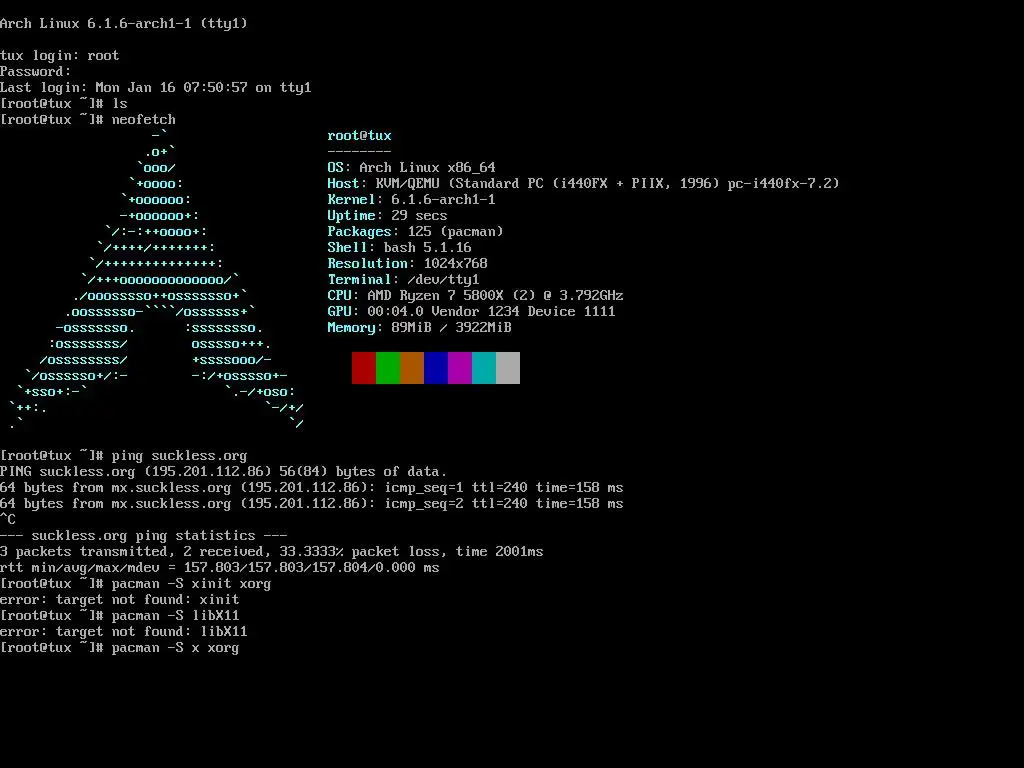1024x768 pixels.
Task: Click the 'Arch Linux 6.1.6-arch1-1 (tty1)' header line
Action: tap(124, 24)
